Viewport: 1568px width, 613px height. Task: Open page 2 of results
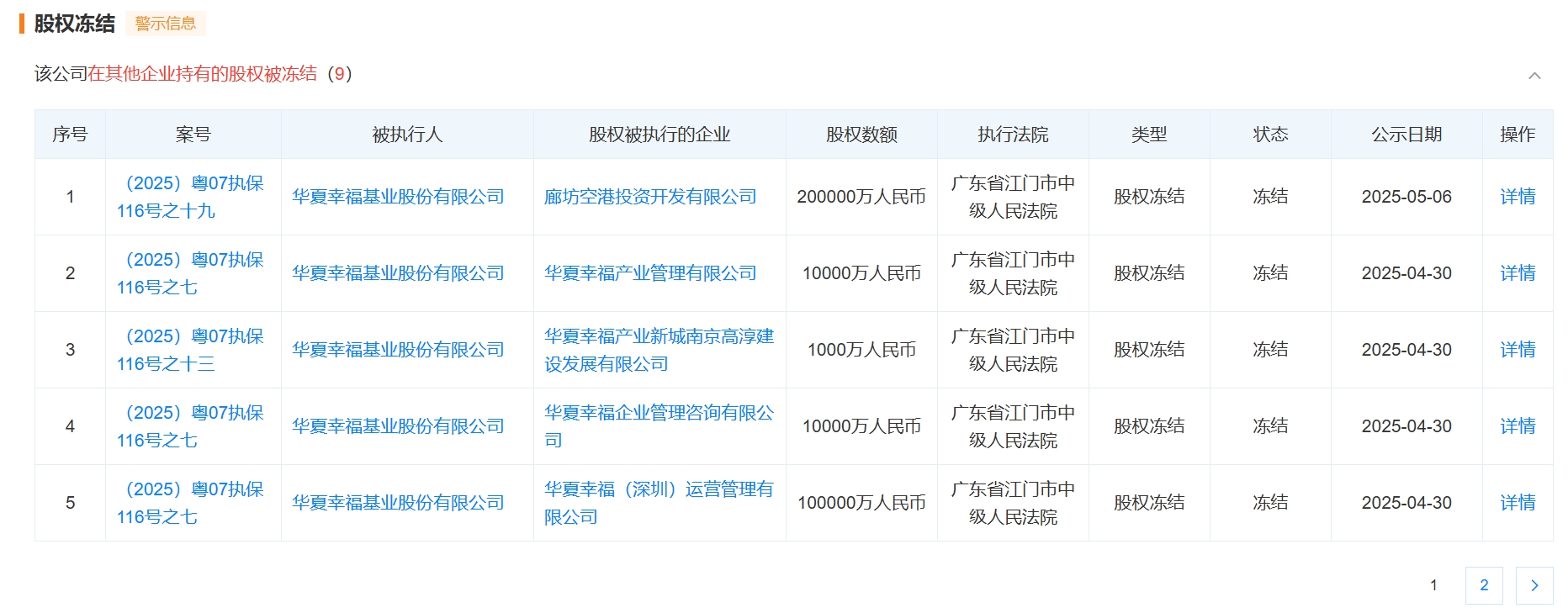click(x=1484, y=585)
